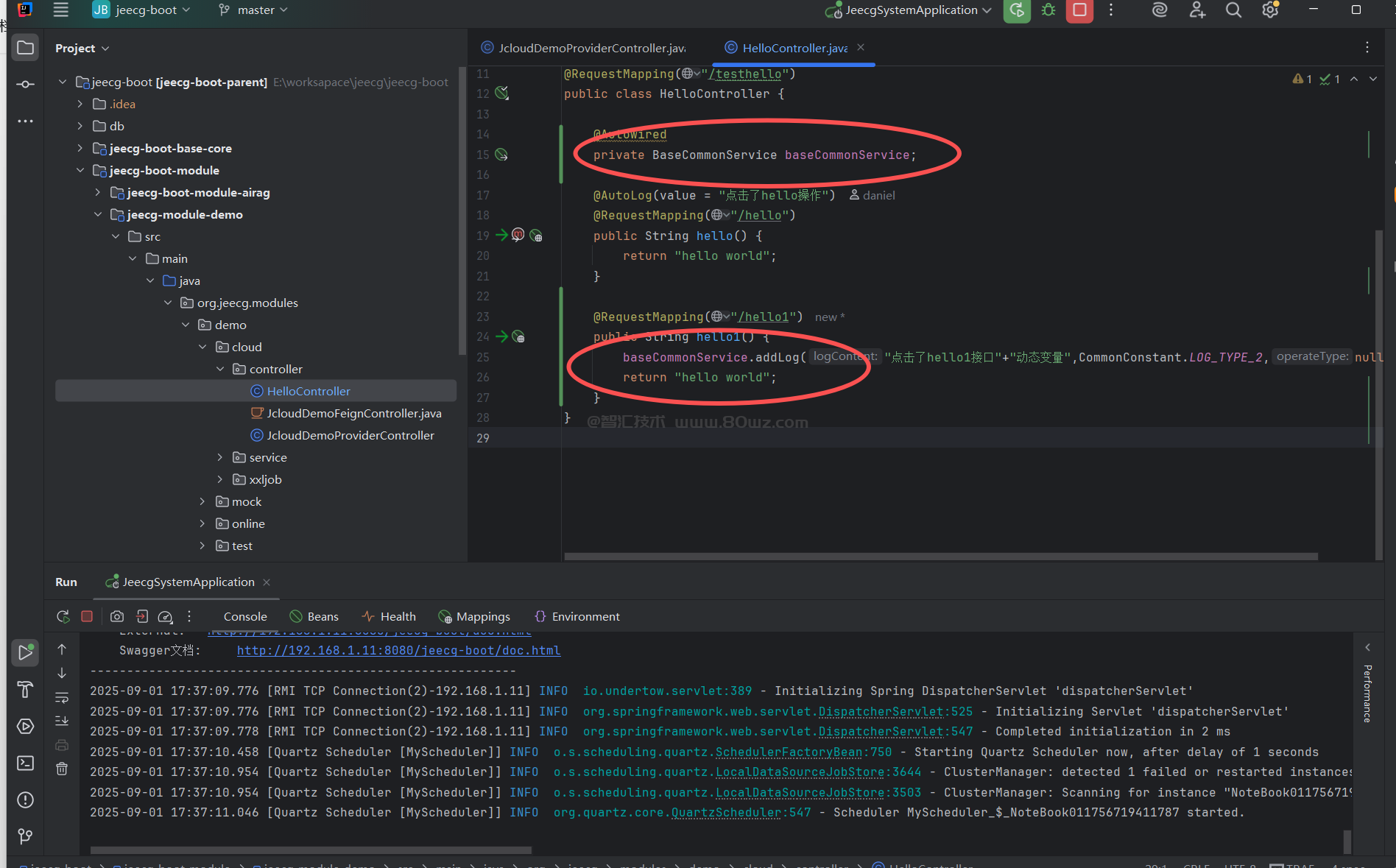Expand the db folder
1396x868 pixels.
coord(80,126)
